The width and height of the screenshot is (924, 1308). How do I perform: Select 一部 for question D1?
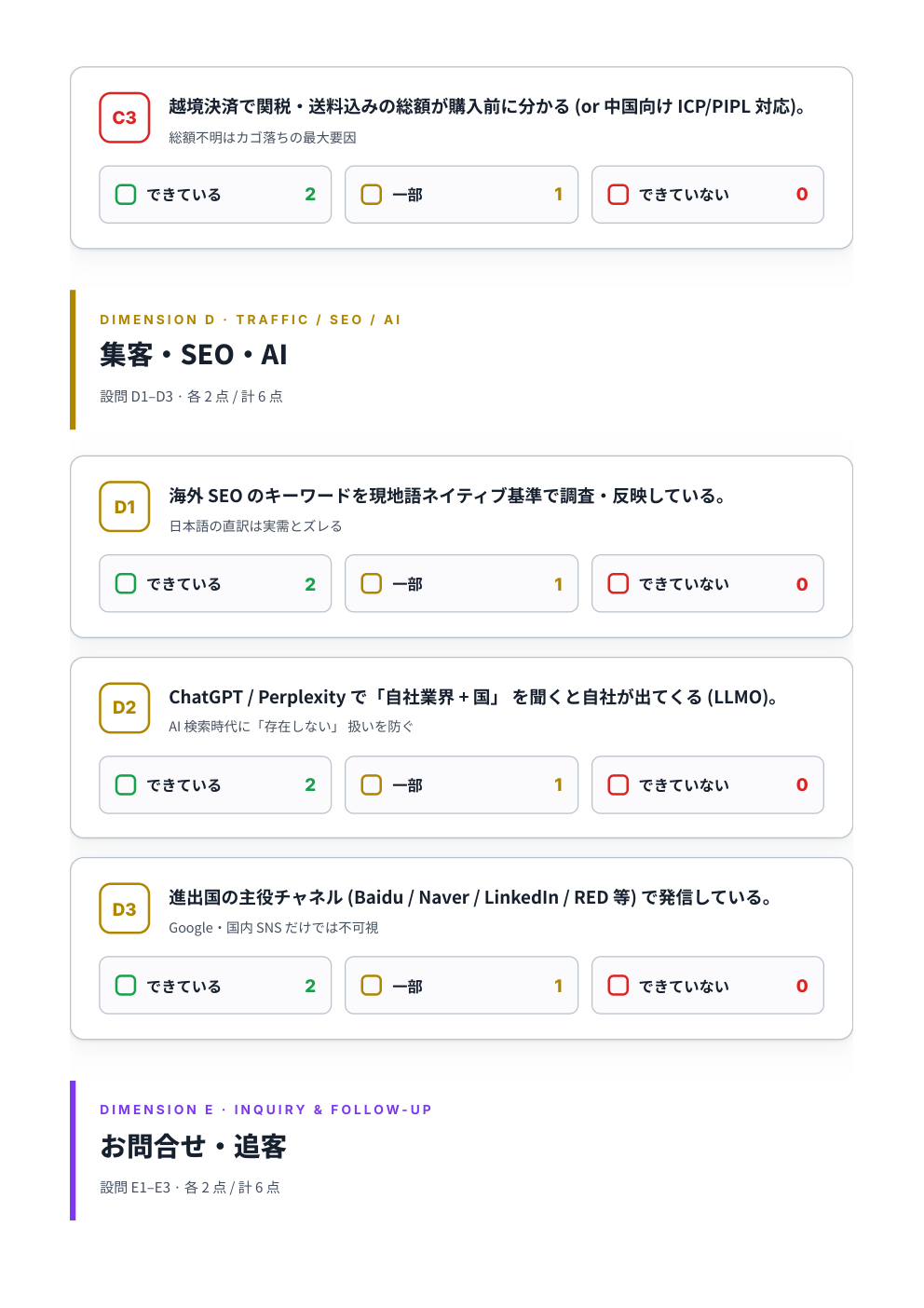(461, 584)
